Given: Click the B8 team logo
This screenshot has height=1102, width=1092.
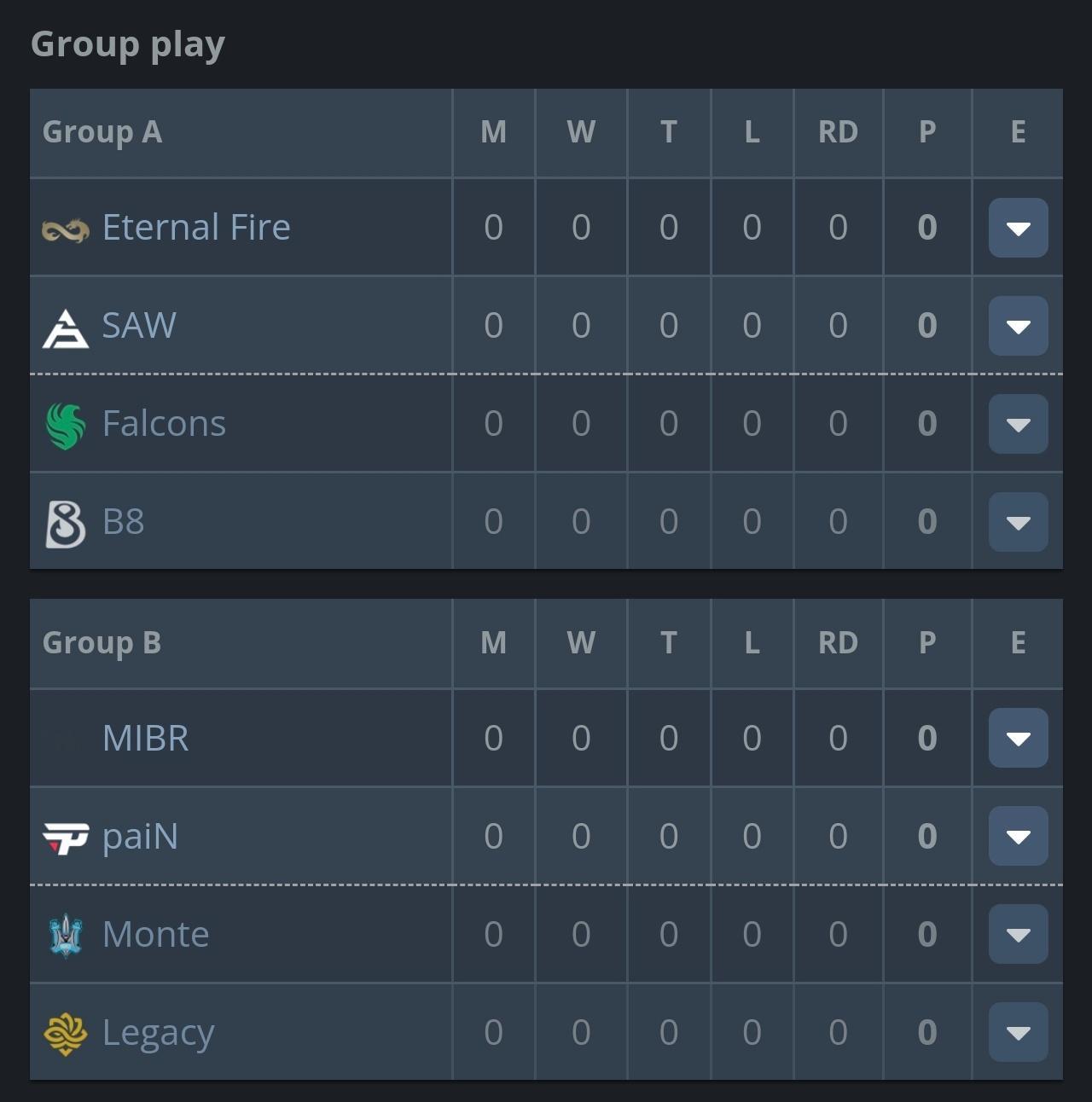Looking at the screenshot, I should pos(66,523).
